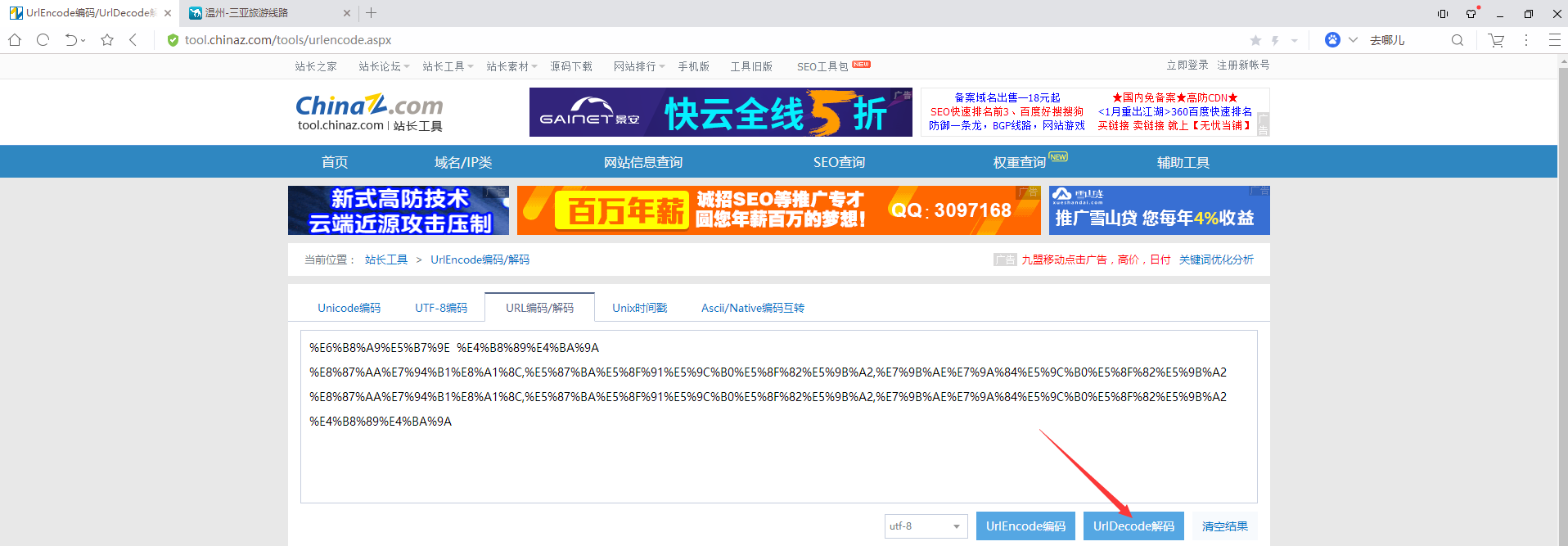Screen dimensions: 1568x546
Task: Open the 源码下载 link
Action: pyautogui.click(x=571, y=66)
